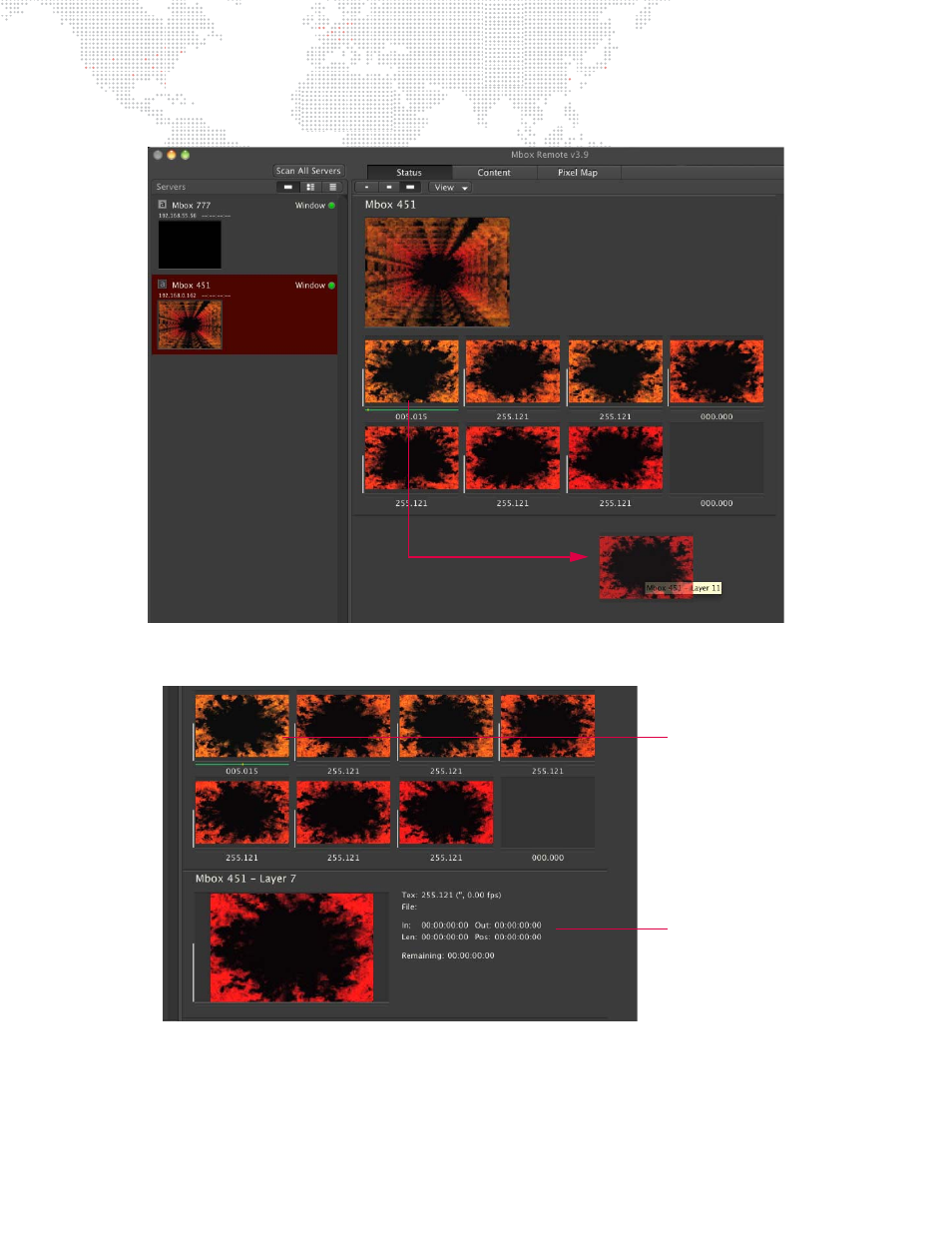Viewport: 952px width, 1233px height.
Task: Click the Mbox 777 server icon
Action: pos(163,205)
